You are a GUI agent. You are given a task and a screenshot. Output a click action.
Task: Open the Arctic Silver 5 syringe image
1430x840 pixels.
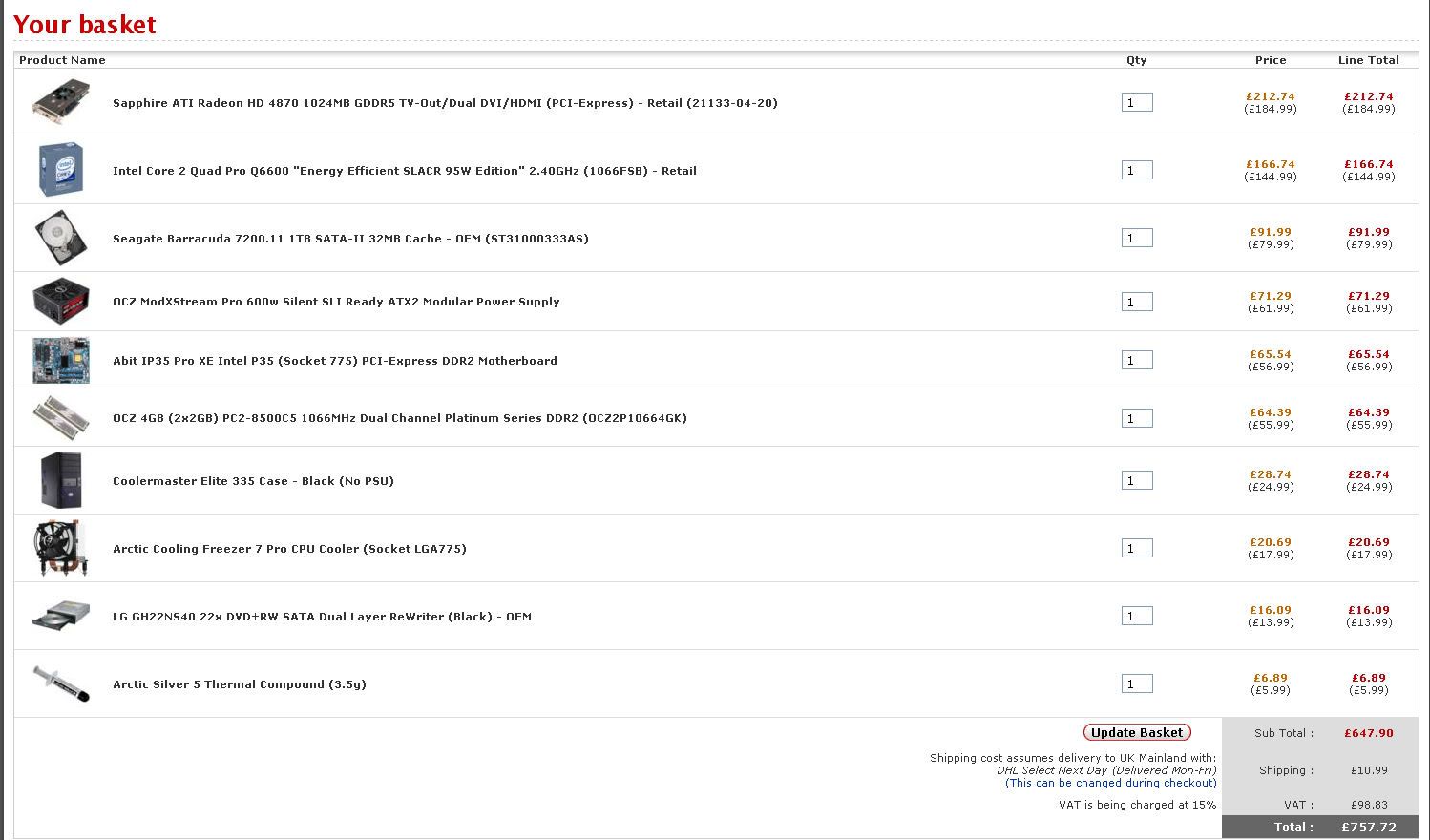pyautogui.click(x=61, y=683)
